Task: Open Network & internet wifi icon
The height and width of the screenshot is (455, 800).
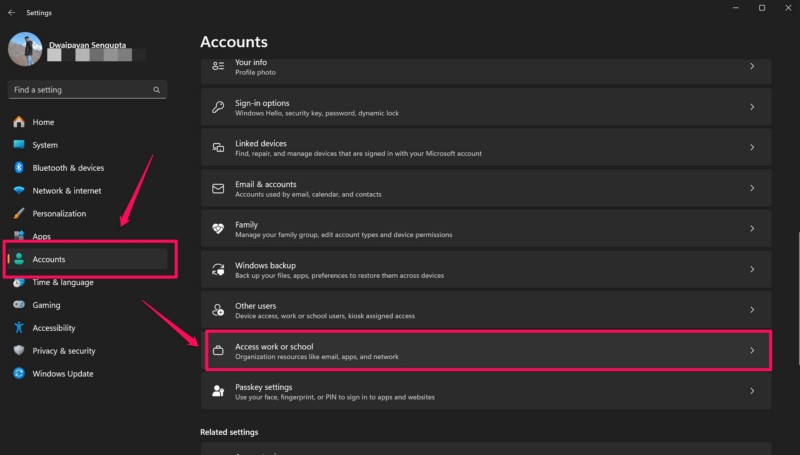Action: (x=19, y=191)
